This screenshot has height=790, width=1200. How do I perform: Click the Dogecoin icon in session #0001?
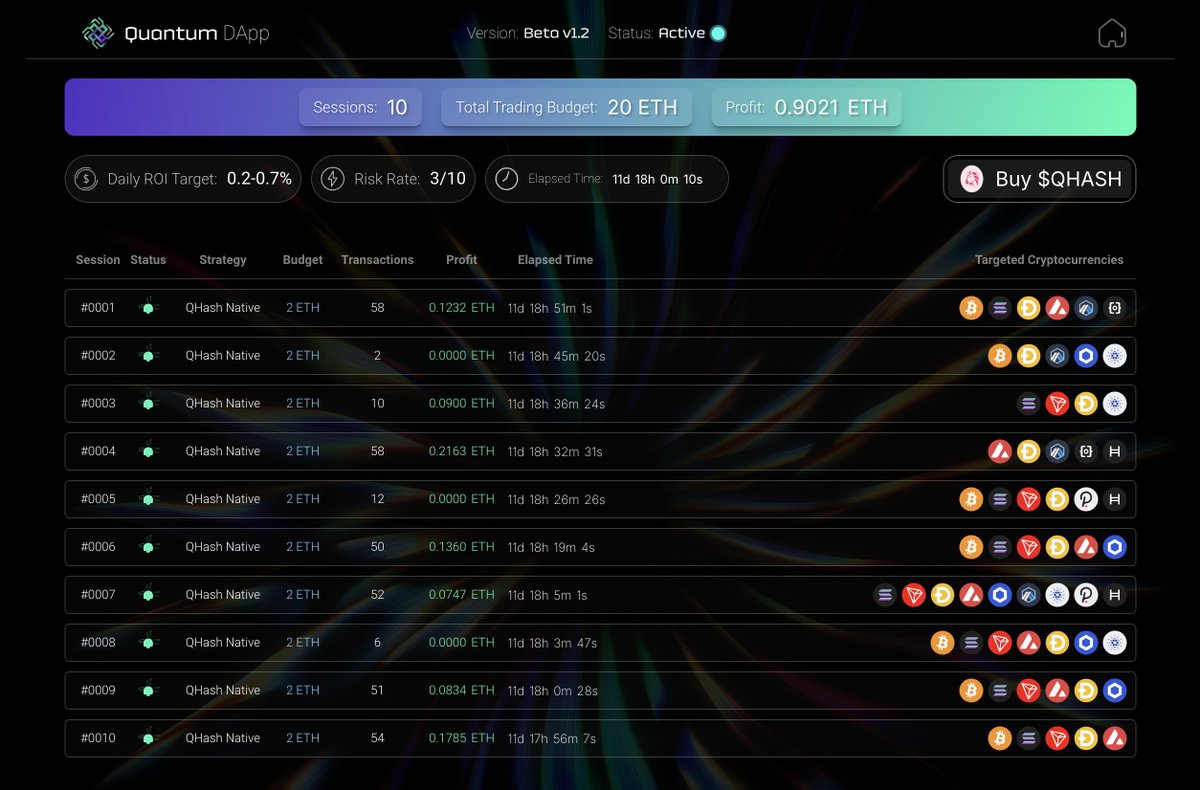point(1029,308)
